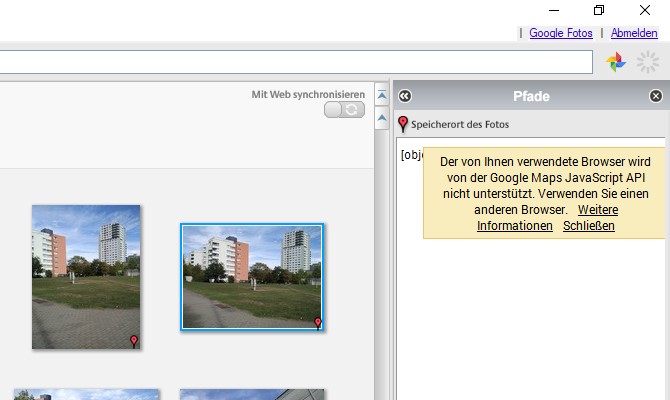Viewport: 670px width, 400px height.
Task: Dismiss warning via Schließen link
Action: pos(588,226)
